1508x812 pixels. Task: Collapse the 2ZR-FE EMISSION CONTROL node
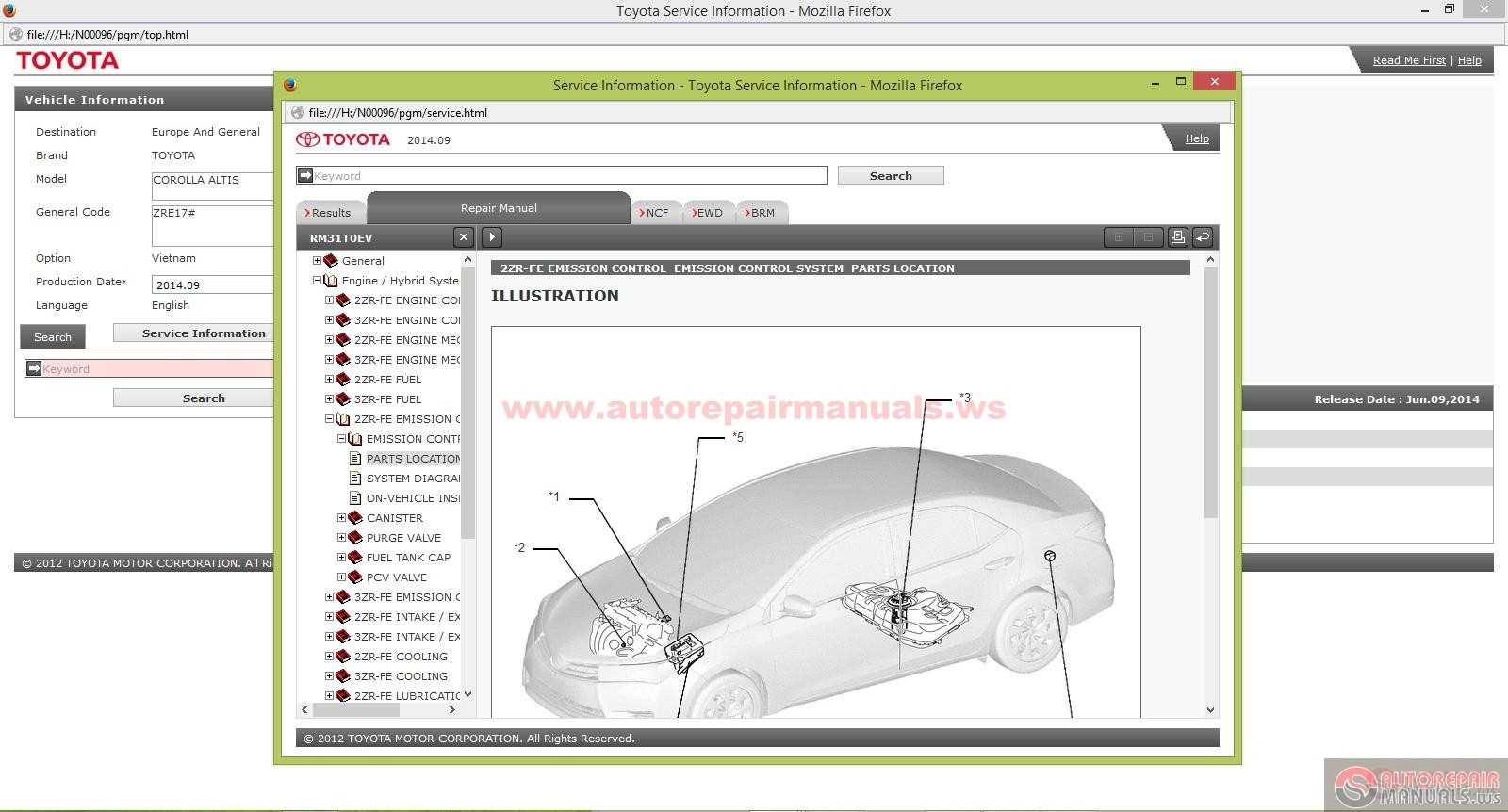pos(330,419)
